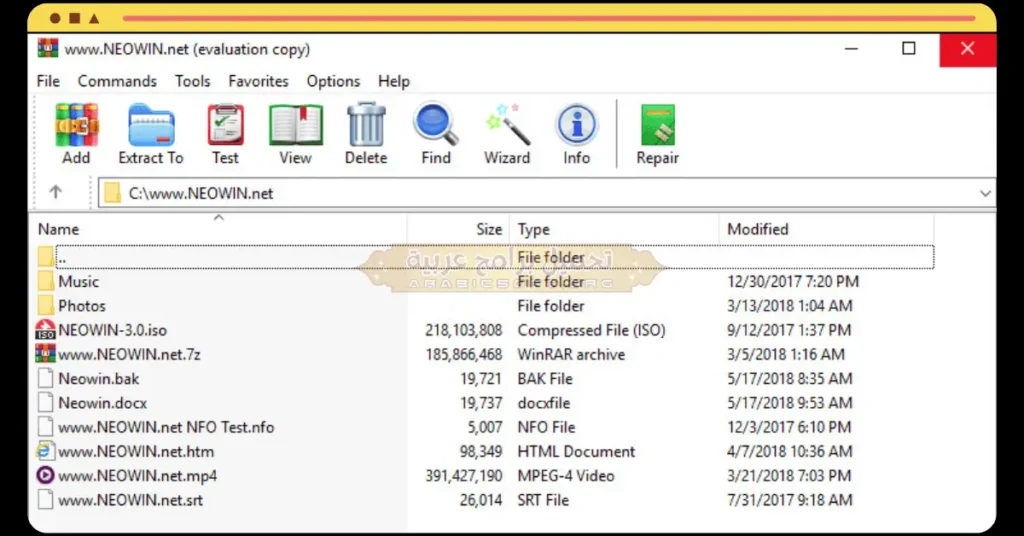Viewport: 1024px width, 536px height.
Task: Select the NEOWIN-3.0.iso file name
Action: pyautogui.click(x=112, y=330)
